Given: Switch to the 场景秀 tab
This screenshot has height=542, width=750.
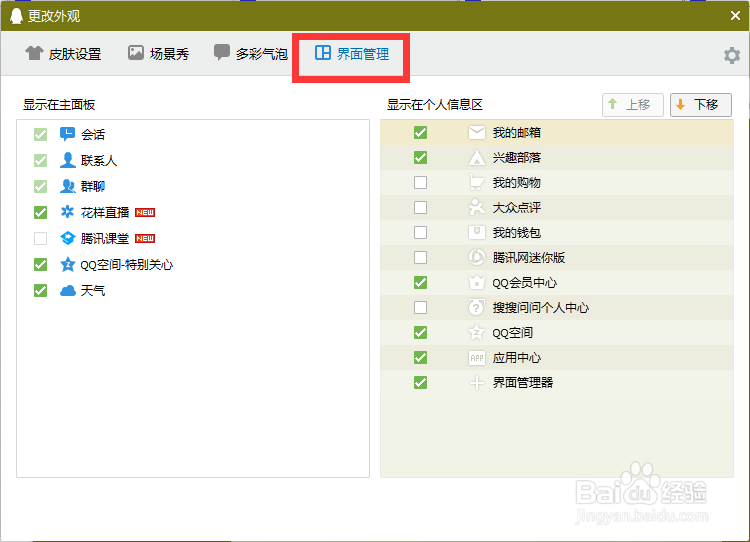Looking at the screenshot, I should (x=158, y=54).
